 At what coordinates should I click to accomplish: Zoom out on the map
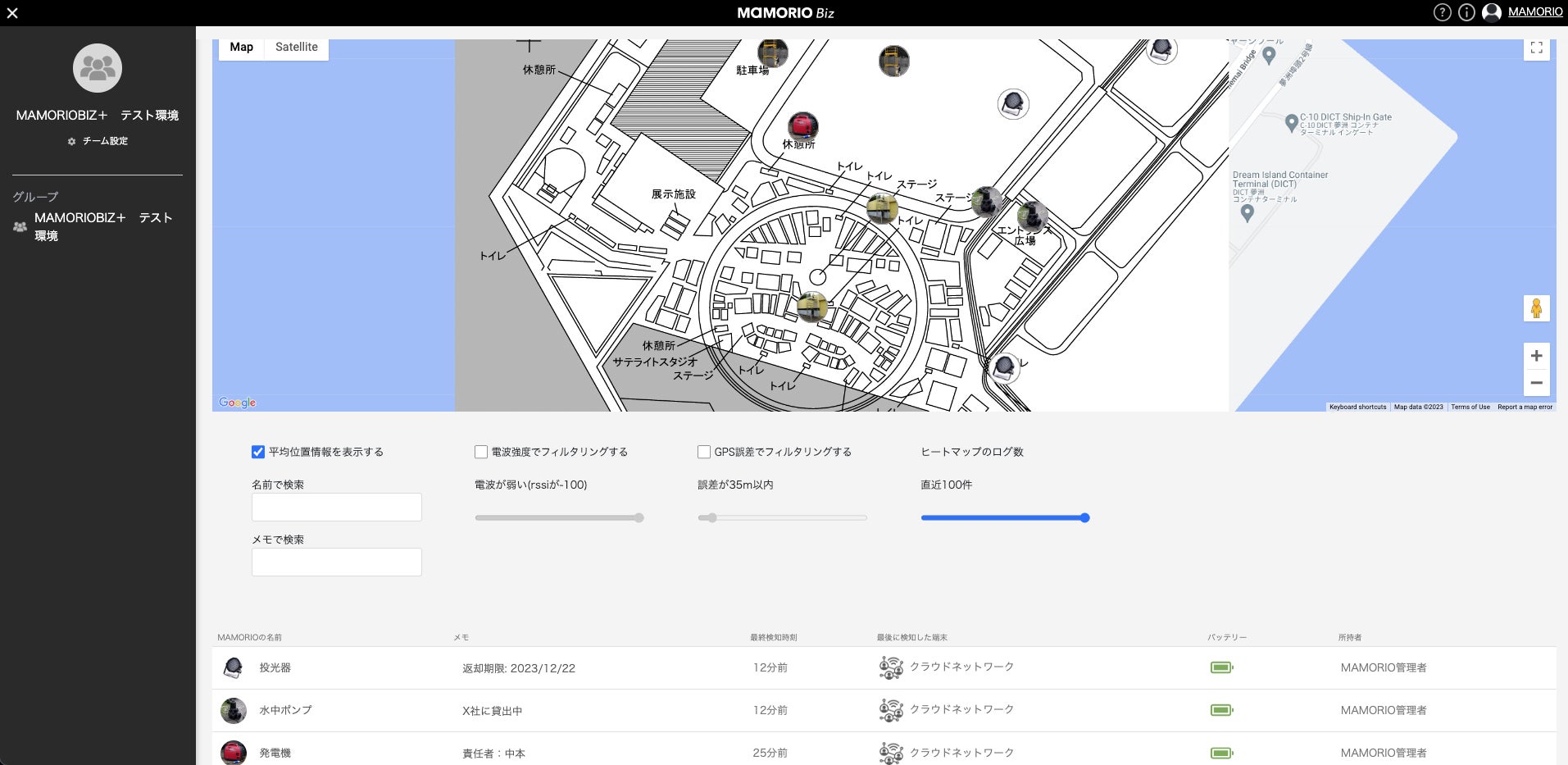pos(1537,383)
